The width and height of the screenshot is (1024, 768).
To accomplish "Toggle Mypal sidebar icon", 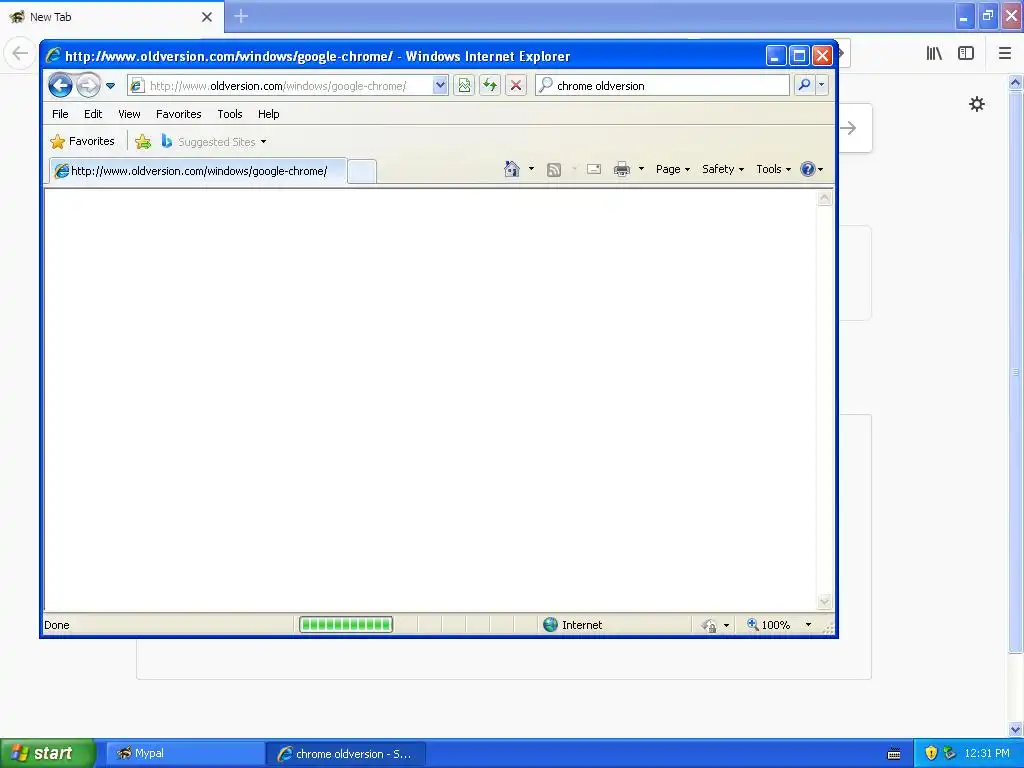I will [966, 54].
